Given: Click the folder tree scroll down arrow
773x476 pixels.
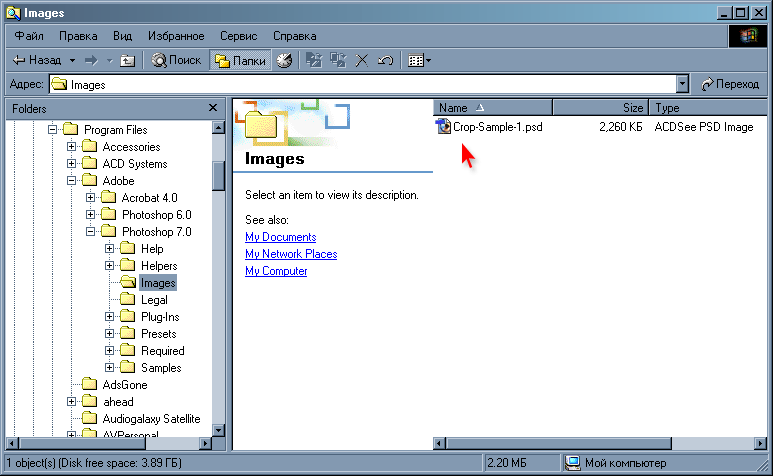Looking at the screenshot, I should point(218,430).
